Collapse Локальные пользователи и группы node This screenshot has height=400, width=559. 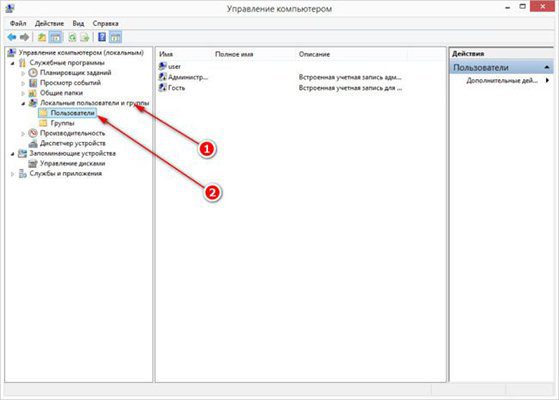coord(23,103)
